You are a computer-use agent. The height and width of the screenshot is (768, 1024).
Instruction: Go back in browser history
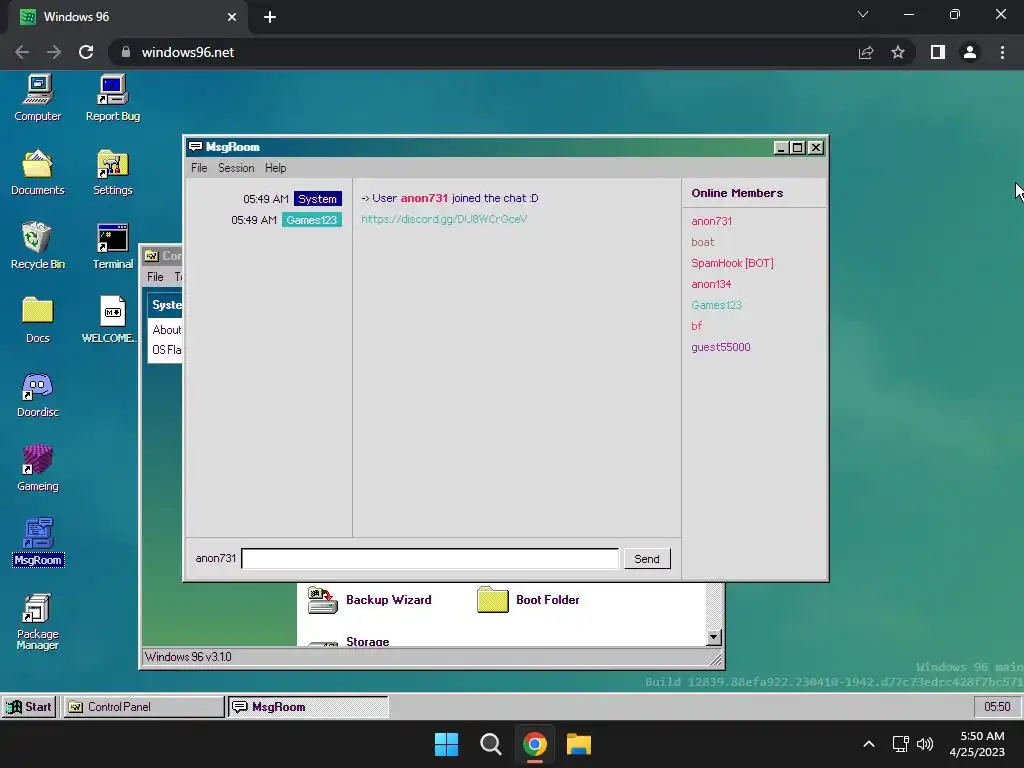click(22, 52)
